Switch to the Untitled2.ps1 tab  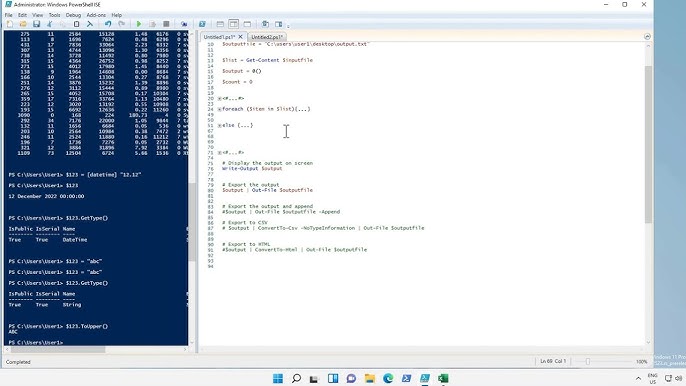[x=266, y=37]
